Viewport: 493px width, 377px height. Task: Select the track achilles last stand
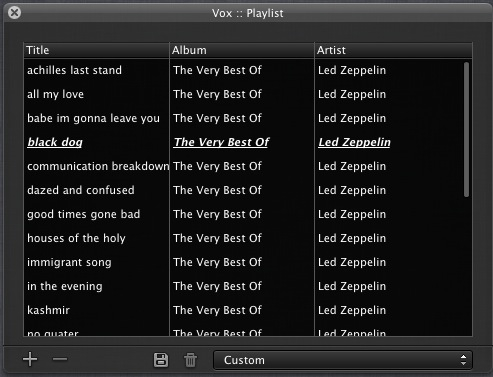coord(248,70)
